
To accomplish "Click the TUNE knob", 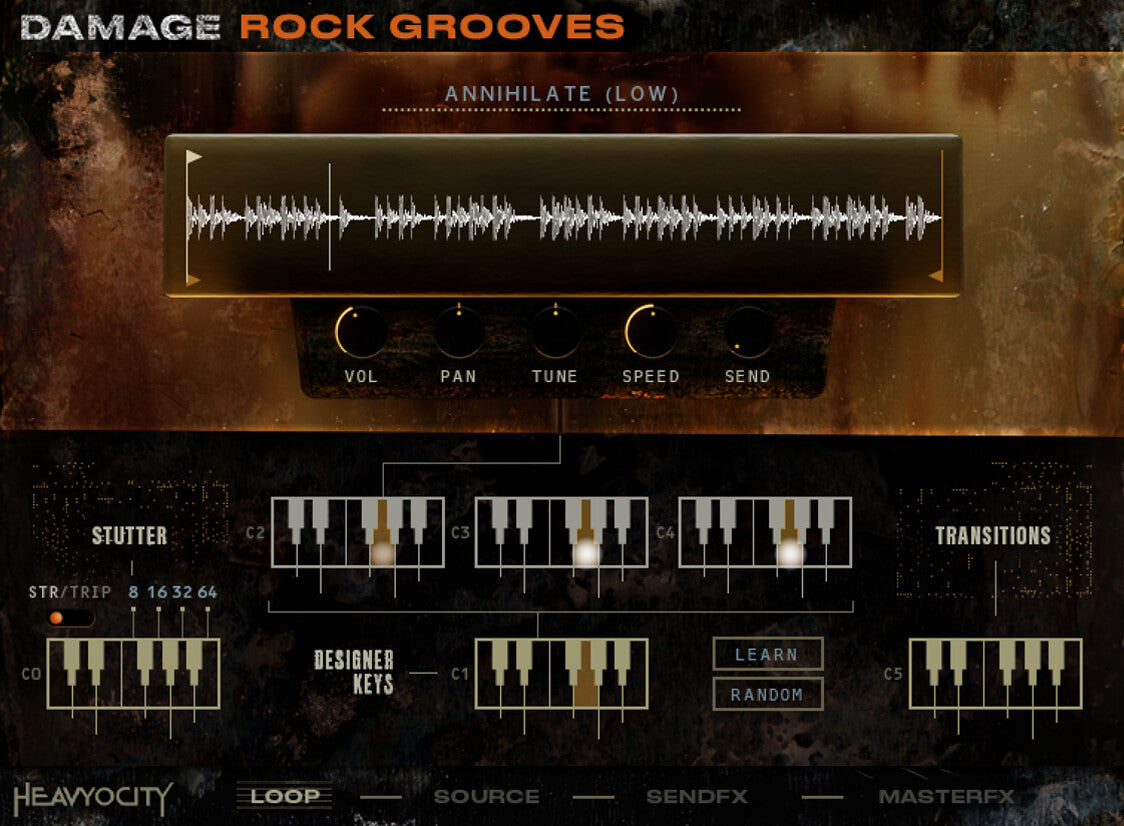I will tap(555, 332).
